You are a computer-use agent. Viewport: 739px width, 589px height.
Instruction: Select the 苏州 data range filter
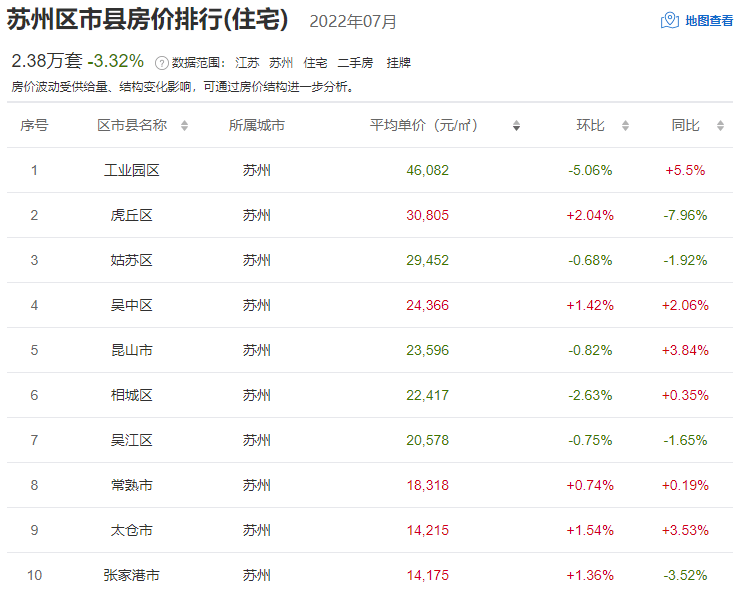click(281, 63)
